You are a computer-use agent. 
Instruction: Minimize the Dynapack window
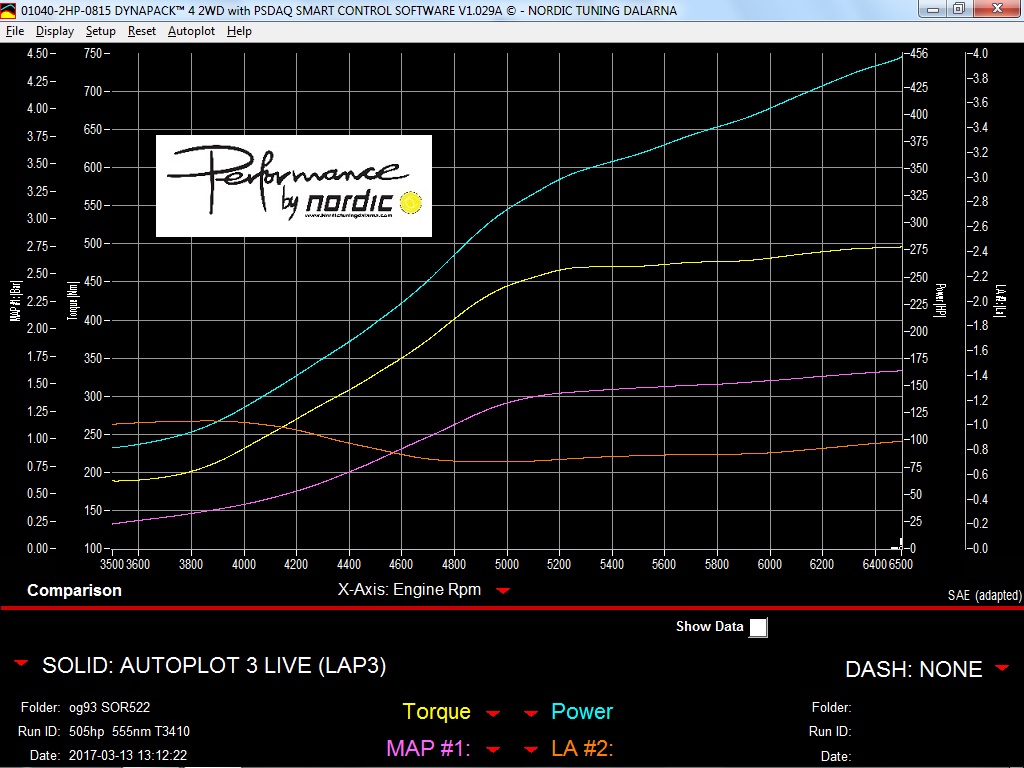tap(931, 9)
